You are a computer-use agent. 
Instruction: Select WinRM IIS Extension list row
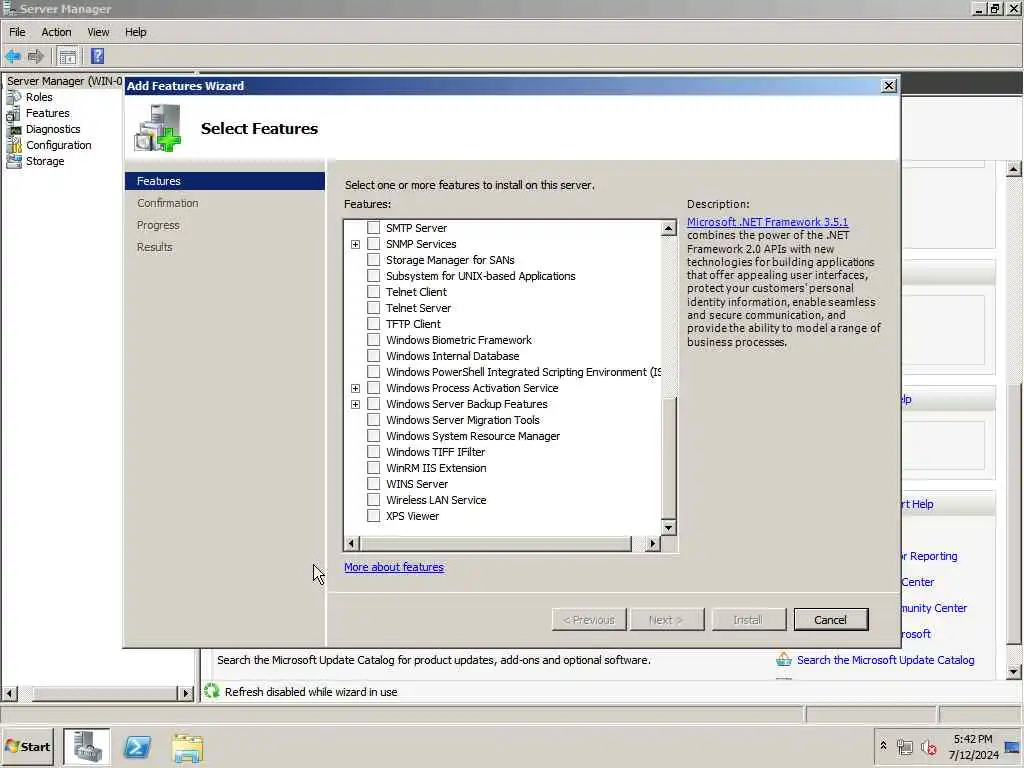pos(436,468)
